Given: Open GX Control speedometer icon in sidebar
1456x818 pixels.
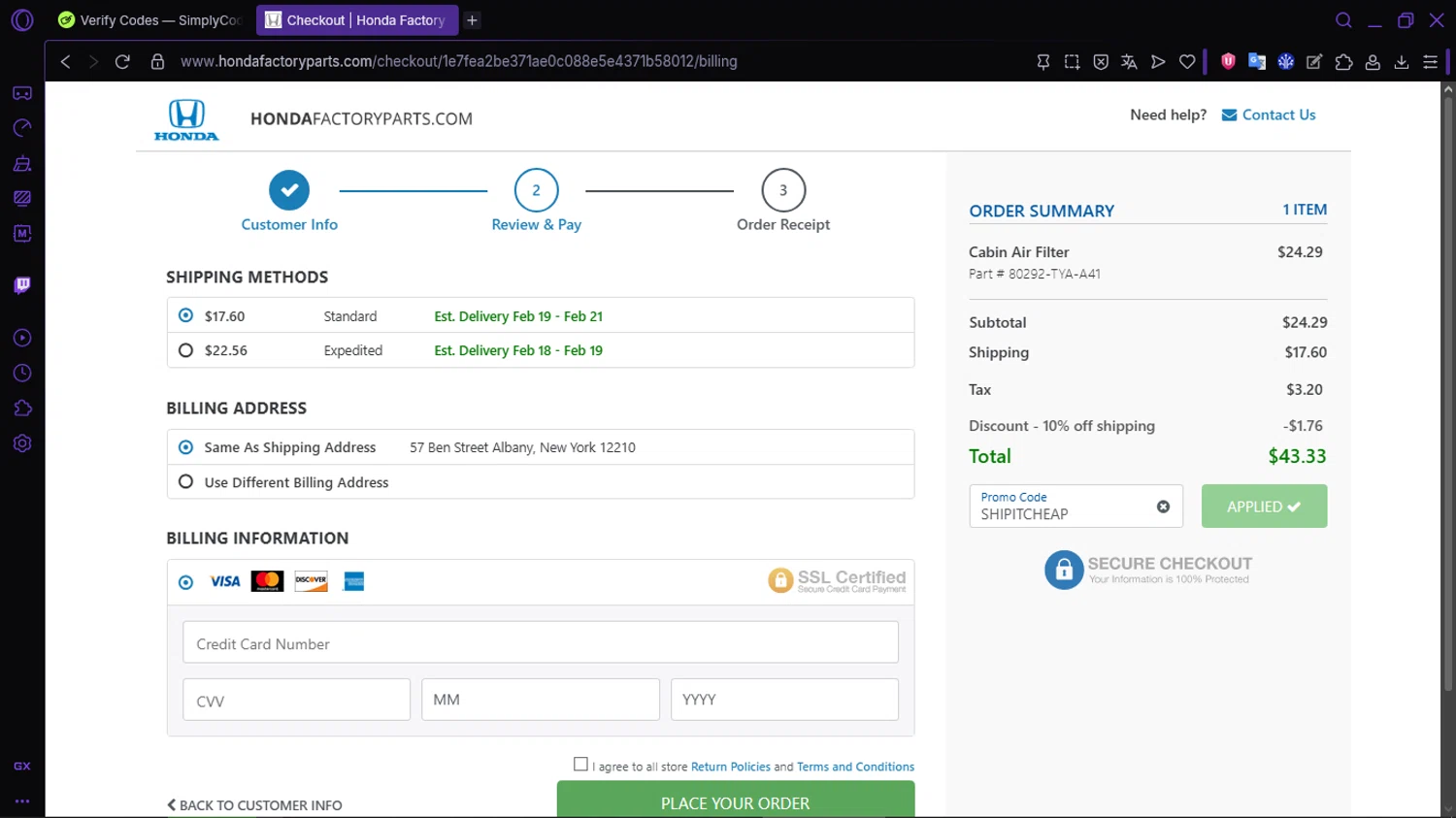Looking at the screenshot, I should pos(22,128).
